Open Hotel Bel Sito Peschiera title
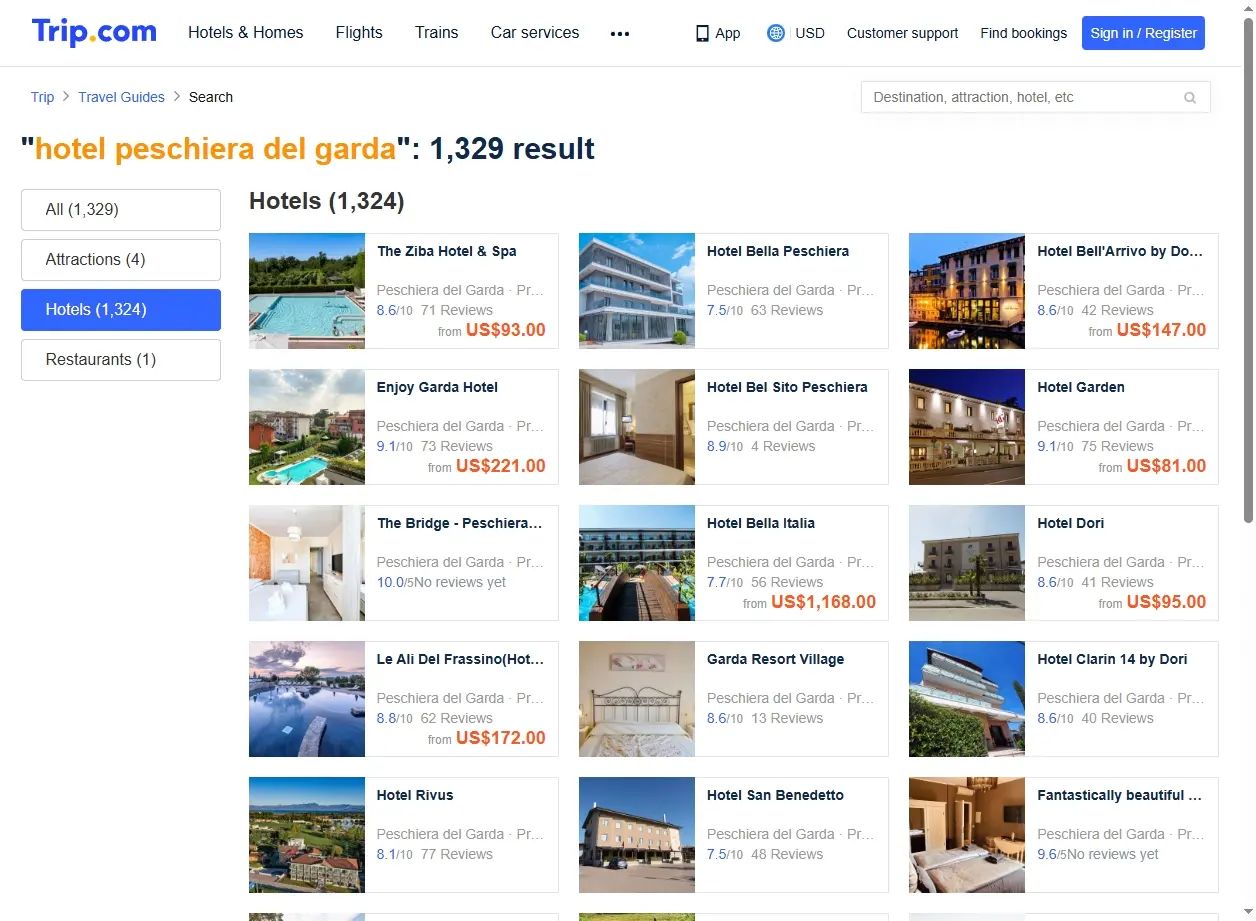The height and width of the screenshot is (921, 1256). [787, 387]
